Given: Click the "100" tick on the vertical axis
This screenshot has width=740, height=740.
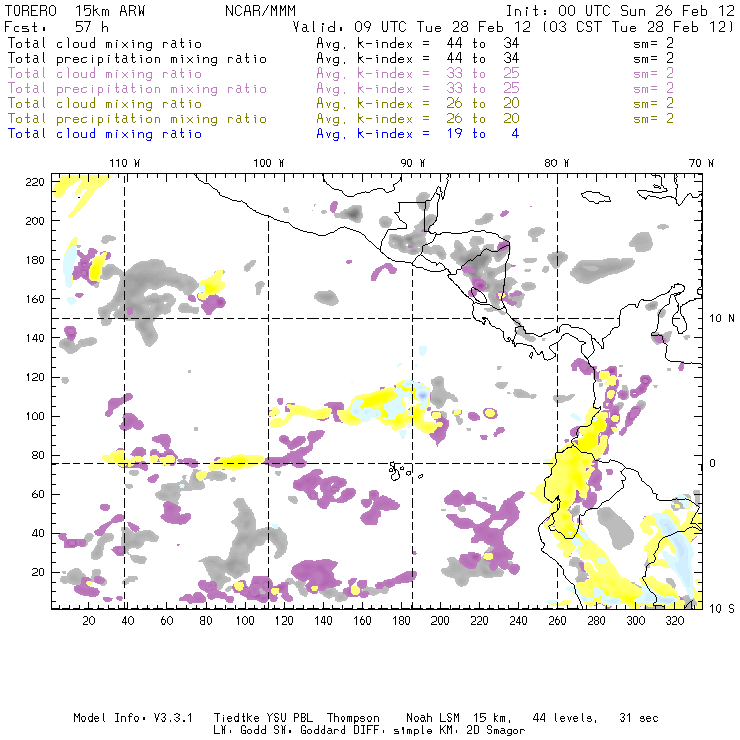Looking at the screenshot, I should pos(35,416).
